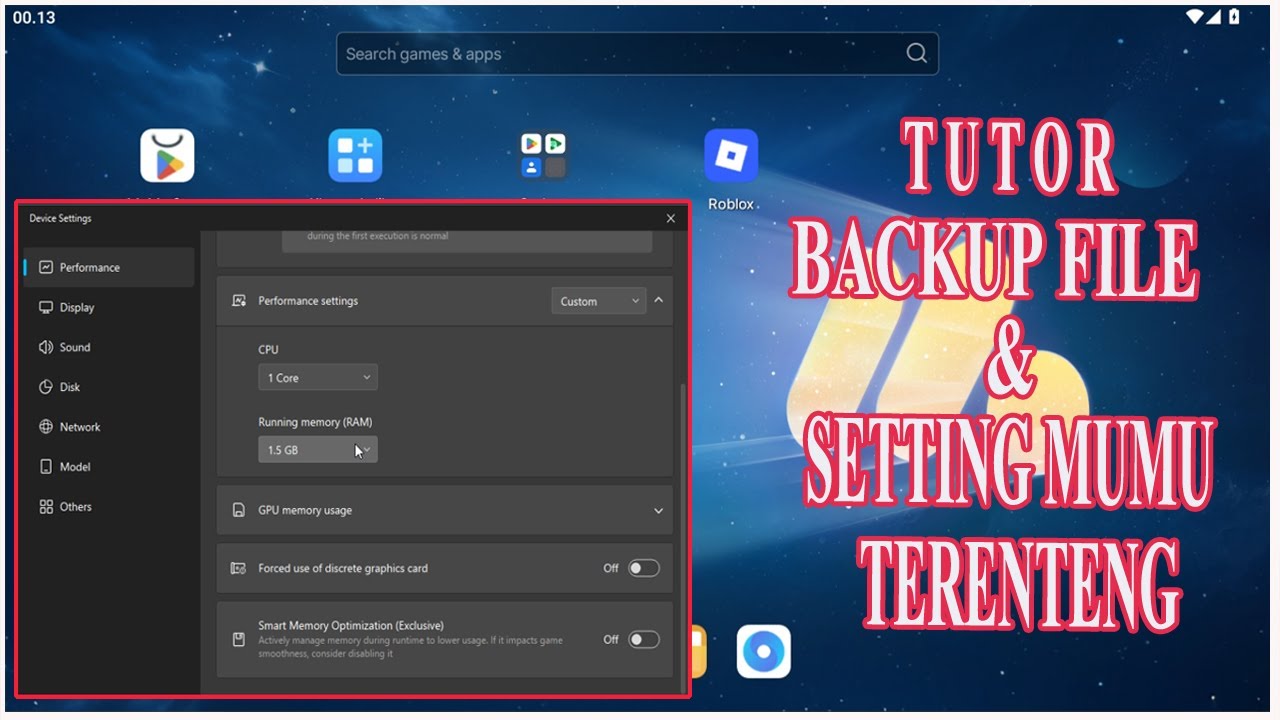Image resolution: width=1280 pixels, height=720 pixels.
Task: Switch to the Model tab
Action: [x=109, y=467]
